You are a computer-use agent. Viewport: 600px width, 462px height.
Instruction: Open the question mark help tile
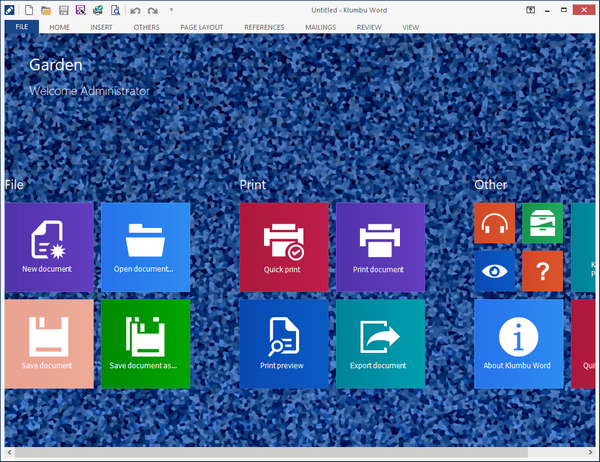pos(542,271)
